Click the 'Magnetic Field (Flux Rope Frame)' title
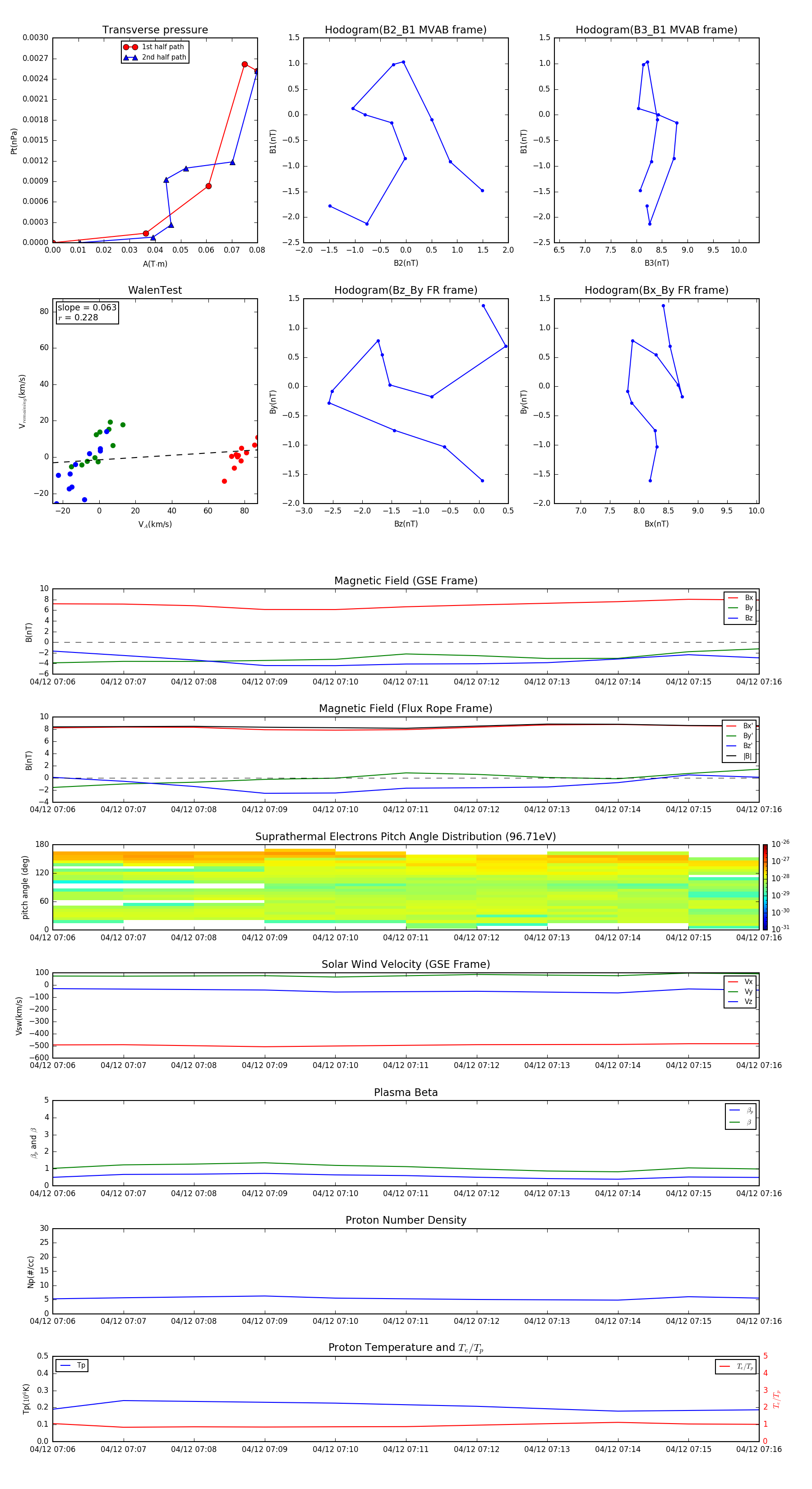Viewport: 812px width, 1489px height. coord(406,709)
